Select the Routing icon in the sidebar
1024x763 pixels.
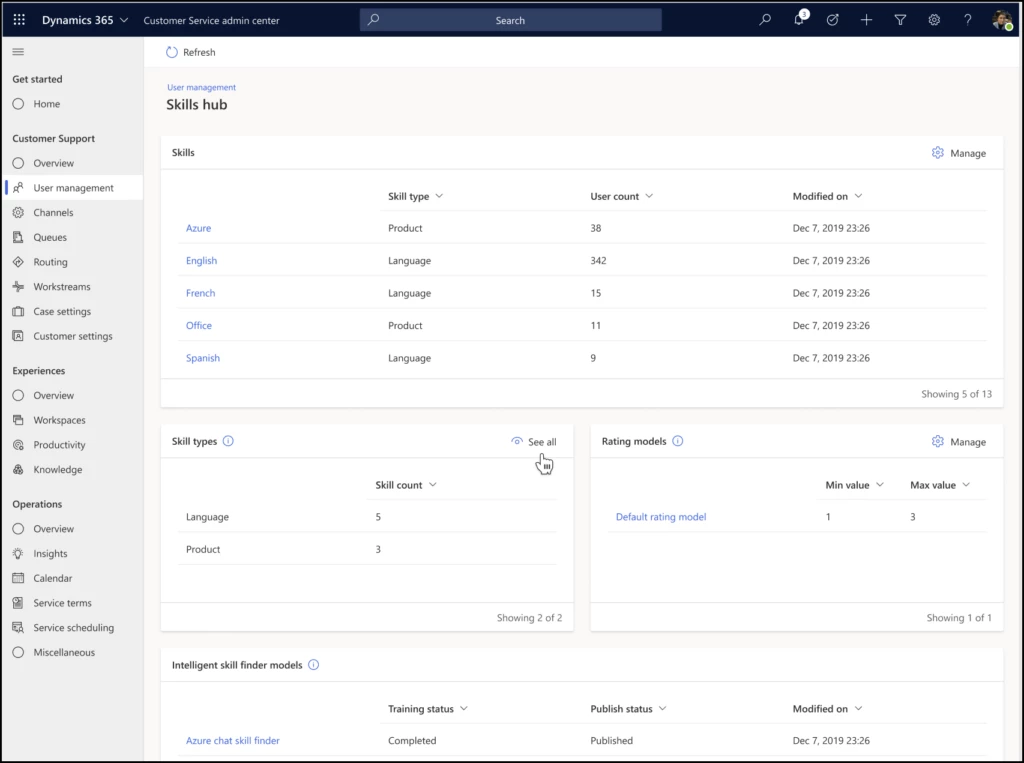click(17, 261)
